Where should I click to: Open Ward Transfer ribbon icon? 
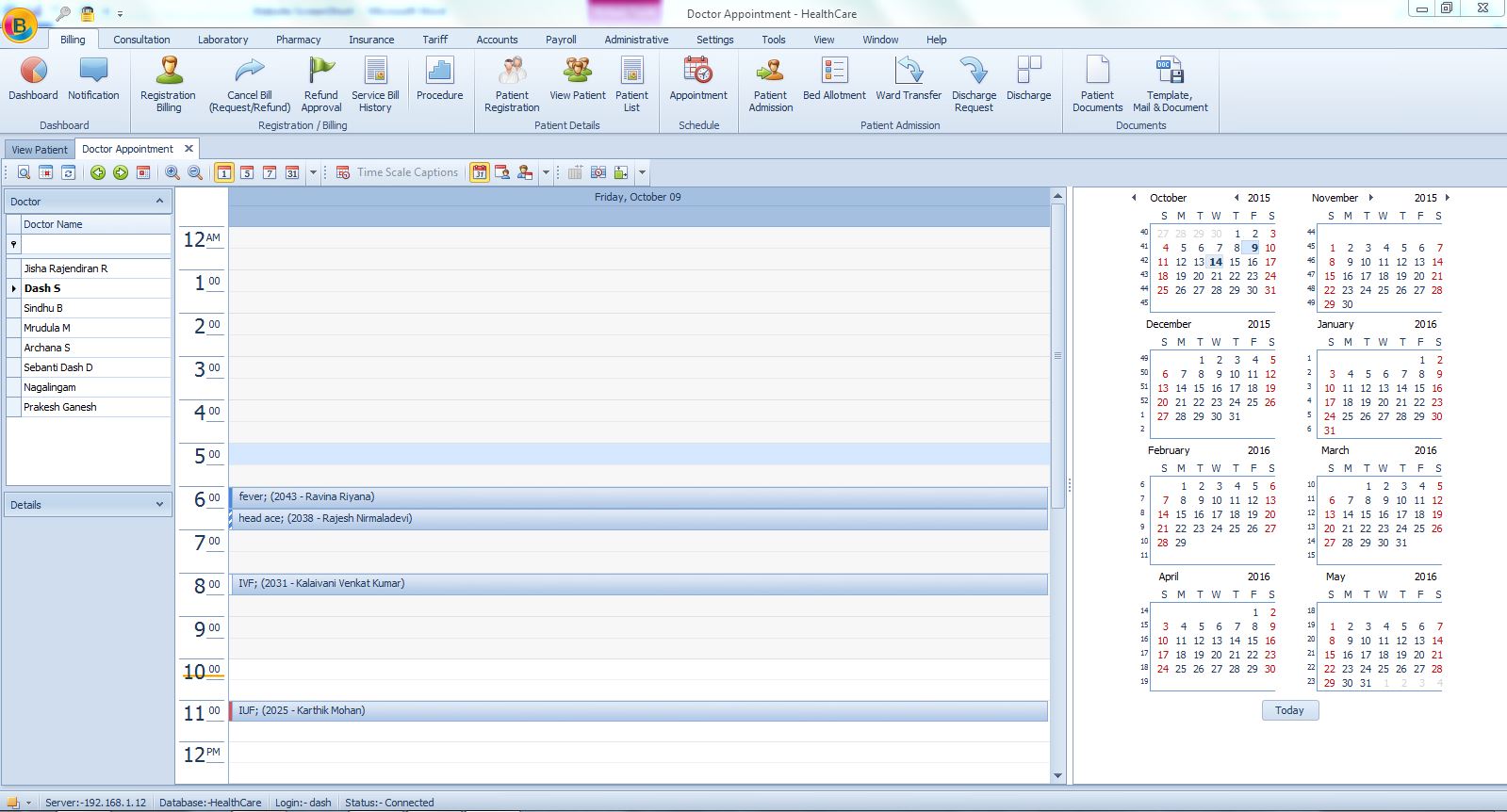pyautogui.click(x=909, y=79)
